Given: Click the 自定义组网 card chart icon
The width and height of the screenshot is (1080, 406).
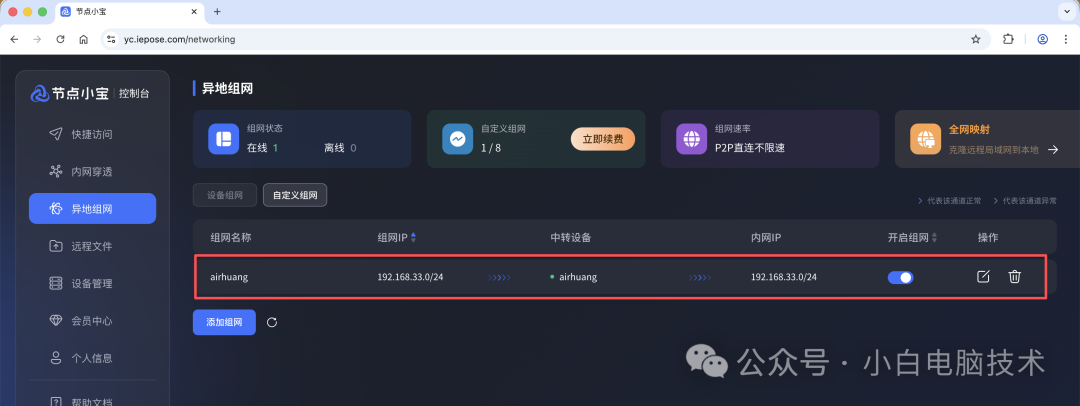Looking at the screenshot, I should click(x=457, y=139).
